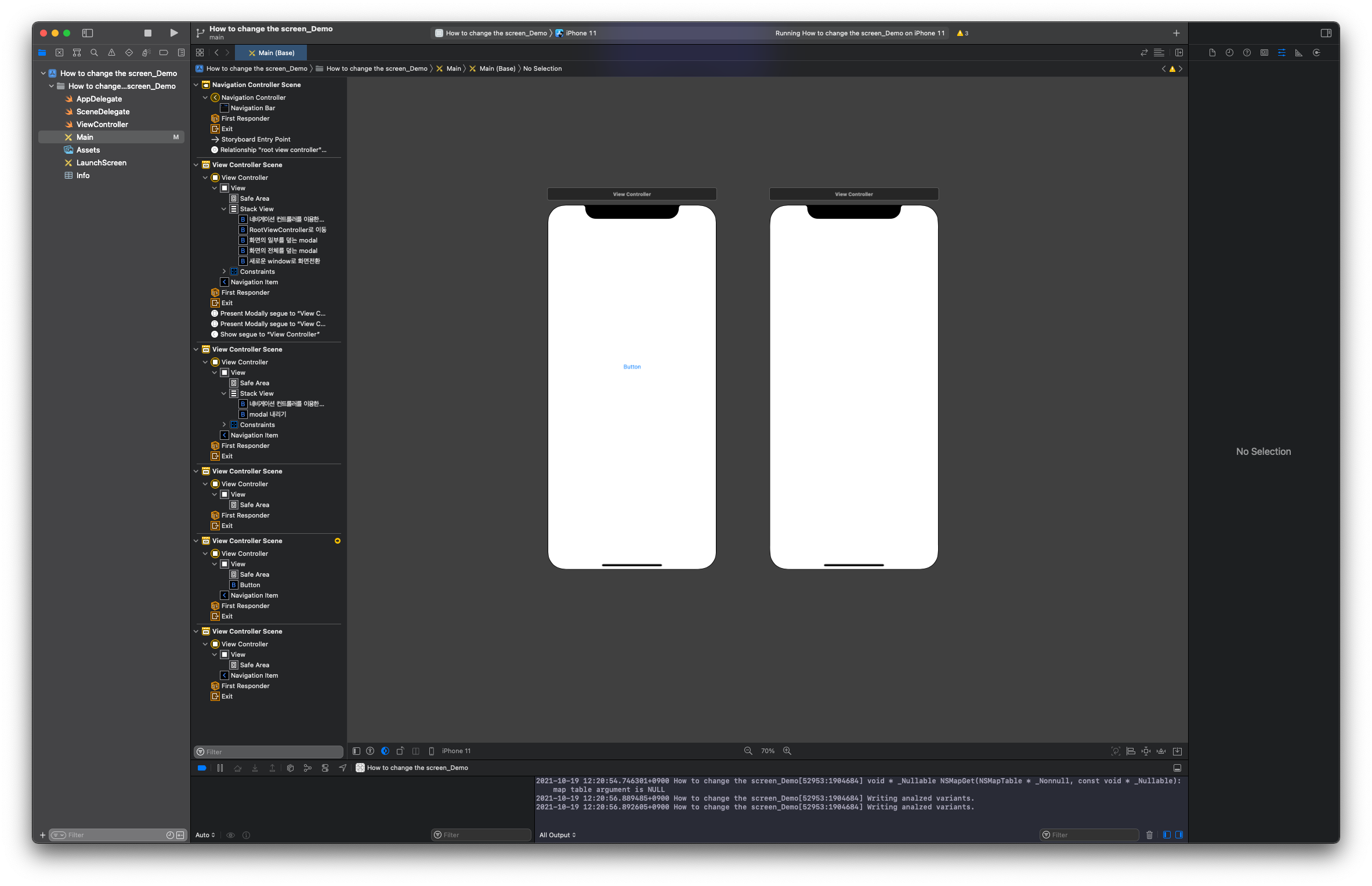The height and width of the screenshot is (886, 1372).
Task: Click the iPhone 11 device label in canvas bar
Action: [456, 751]
